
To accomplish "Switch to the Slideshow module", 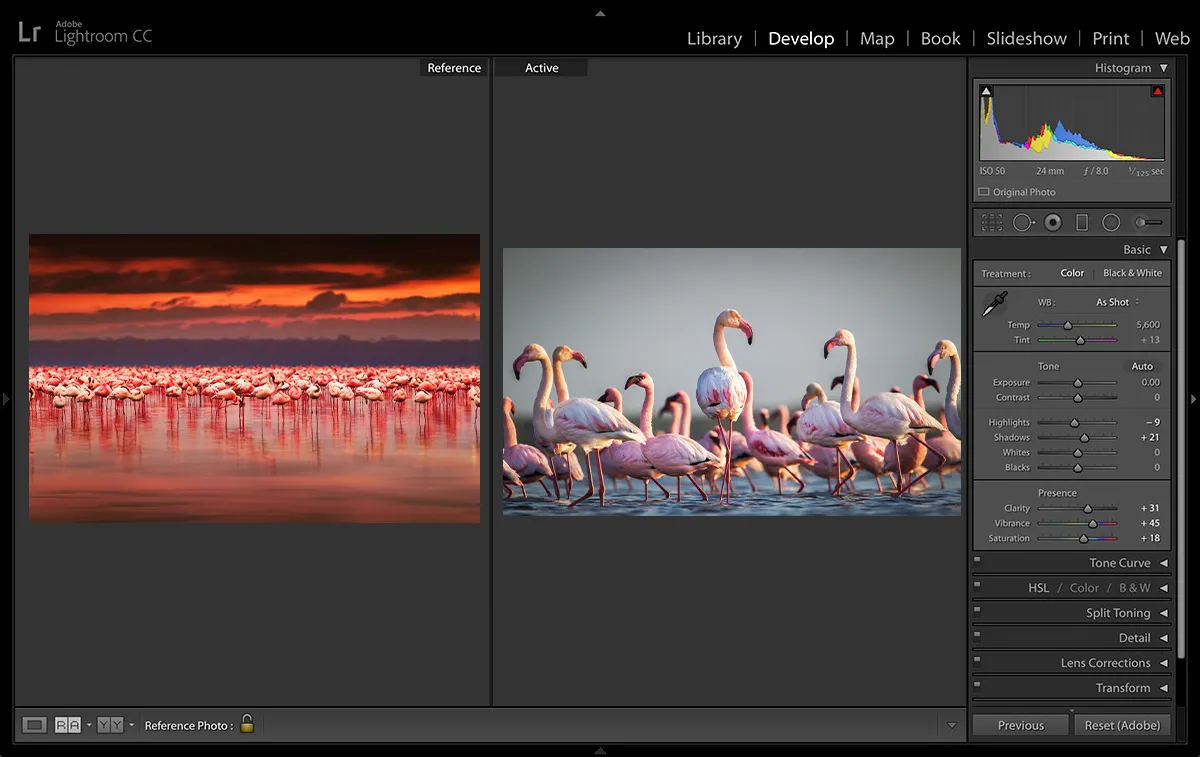I will (x=1026, y=39).
